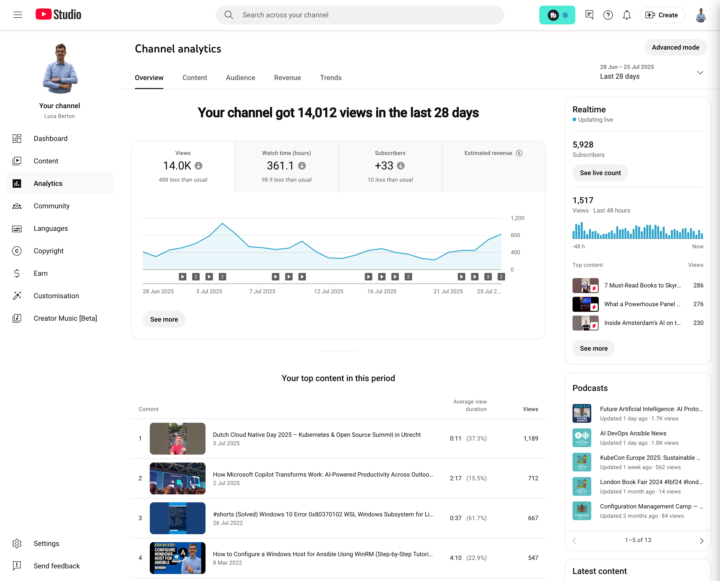Viewport: 720px width, 581px height.
Task: Open the notifications bell
Action: [x=627, y=15]
